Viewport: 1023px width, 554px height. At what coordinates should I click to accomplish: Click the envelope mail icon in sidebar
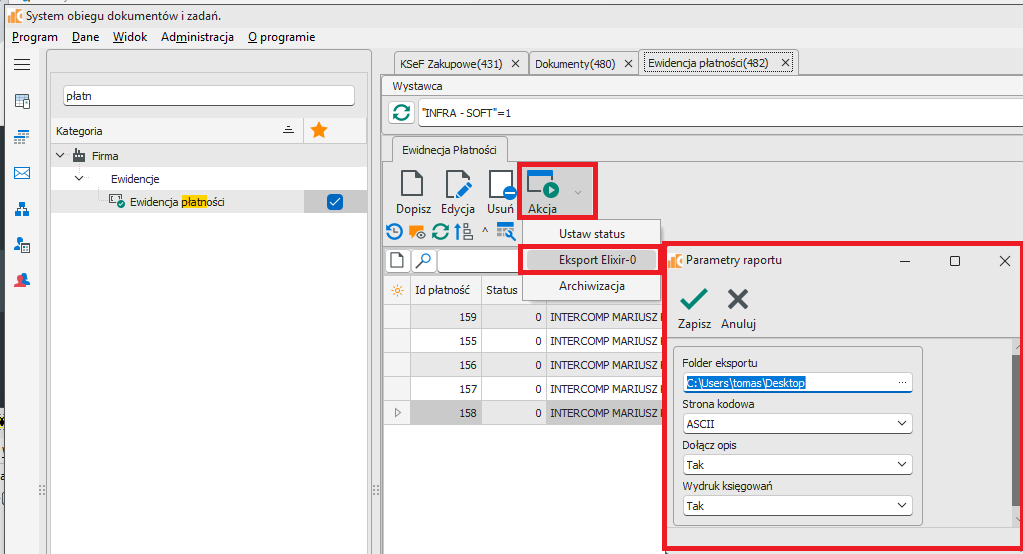coord(22,172)
